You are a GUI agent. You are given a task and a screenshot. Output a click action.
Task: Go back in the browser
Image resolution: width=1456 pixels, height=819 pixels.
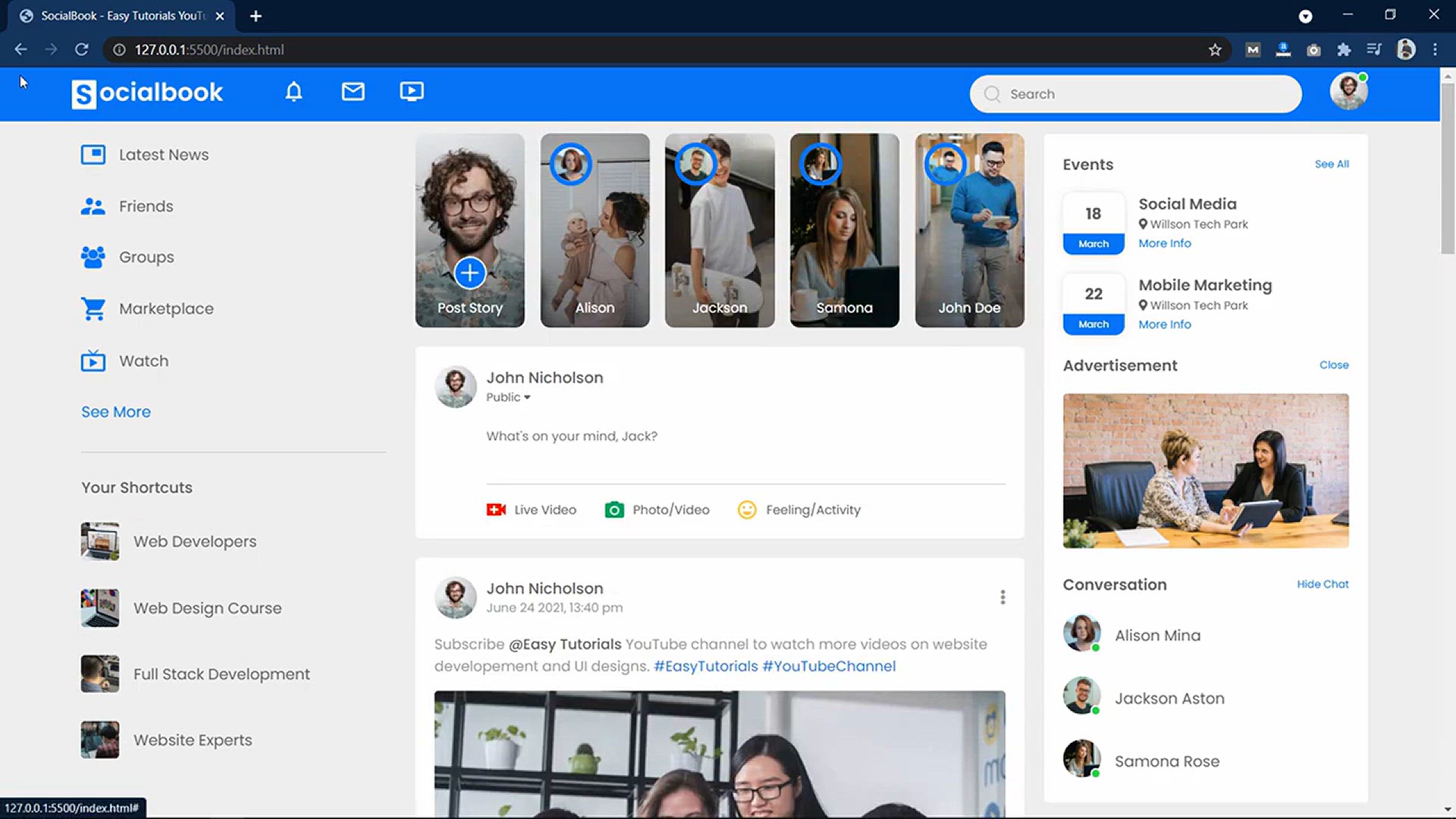click(20, 50)
